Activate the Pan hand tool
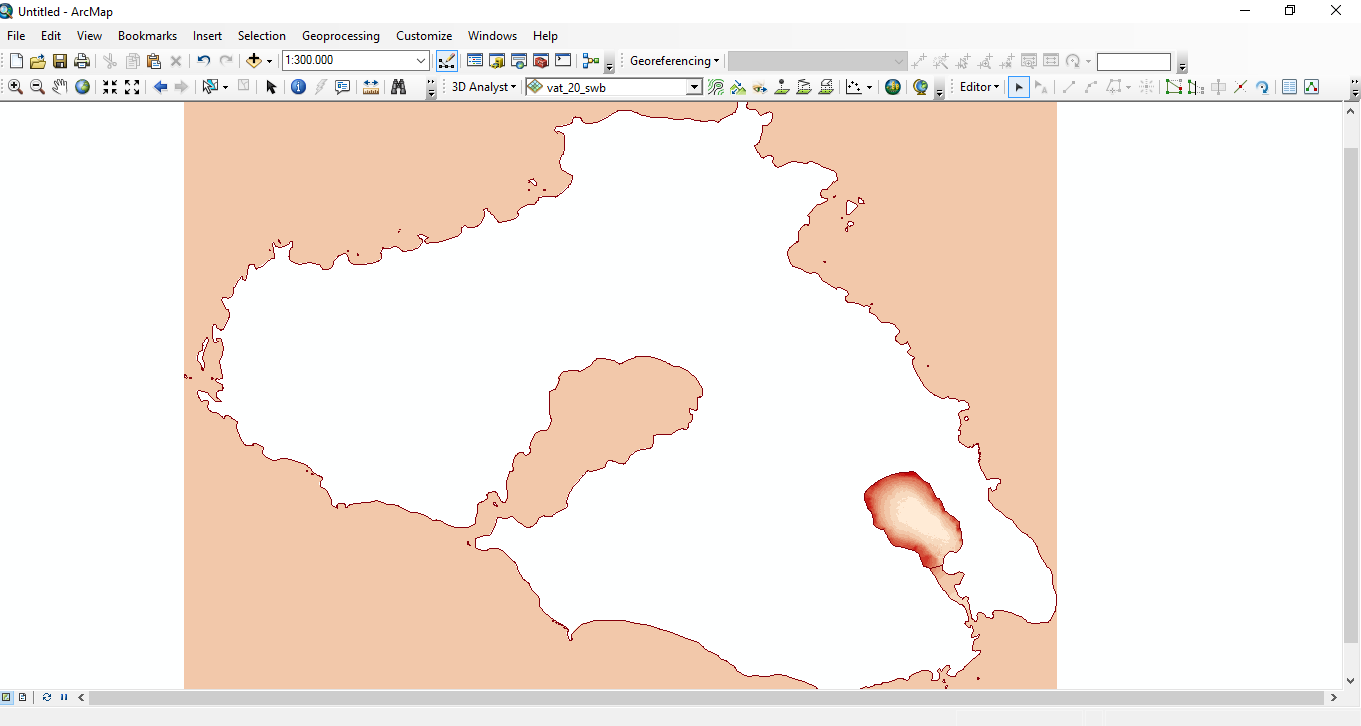Screen dimensions: 1361x726 coord(60,87)
